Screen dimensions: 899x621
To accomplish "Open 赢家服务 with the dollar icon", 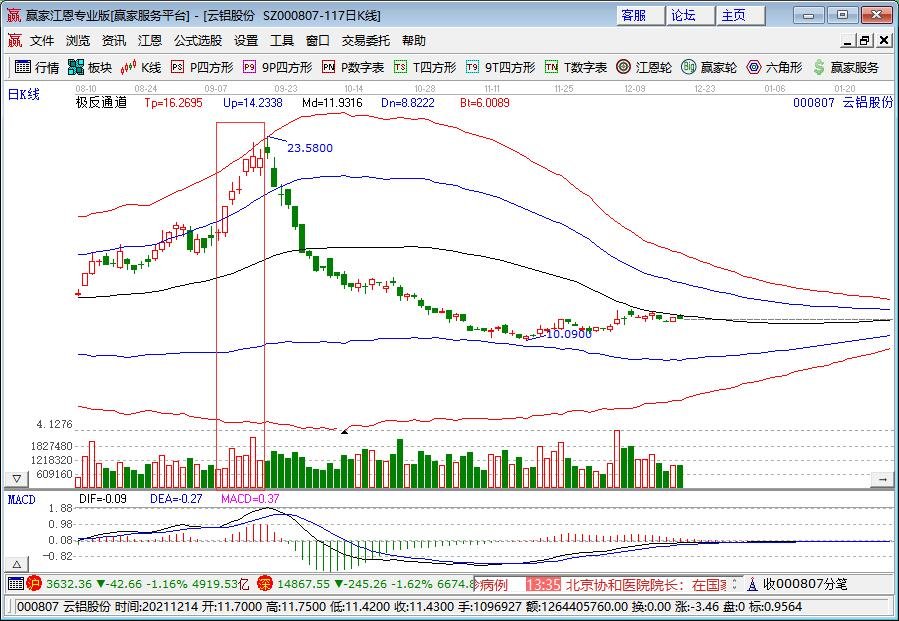I will [x=846, y=68].
